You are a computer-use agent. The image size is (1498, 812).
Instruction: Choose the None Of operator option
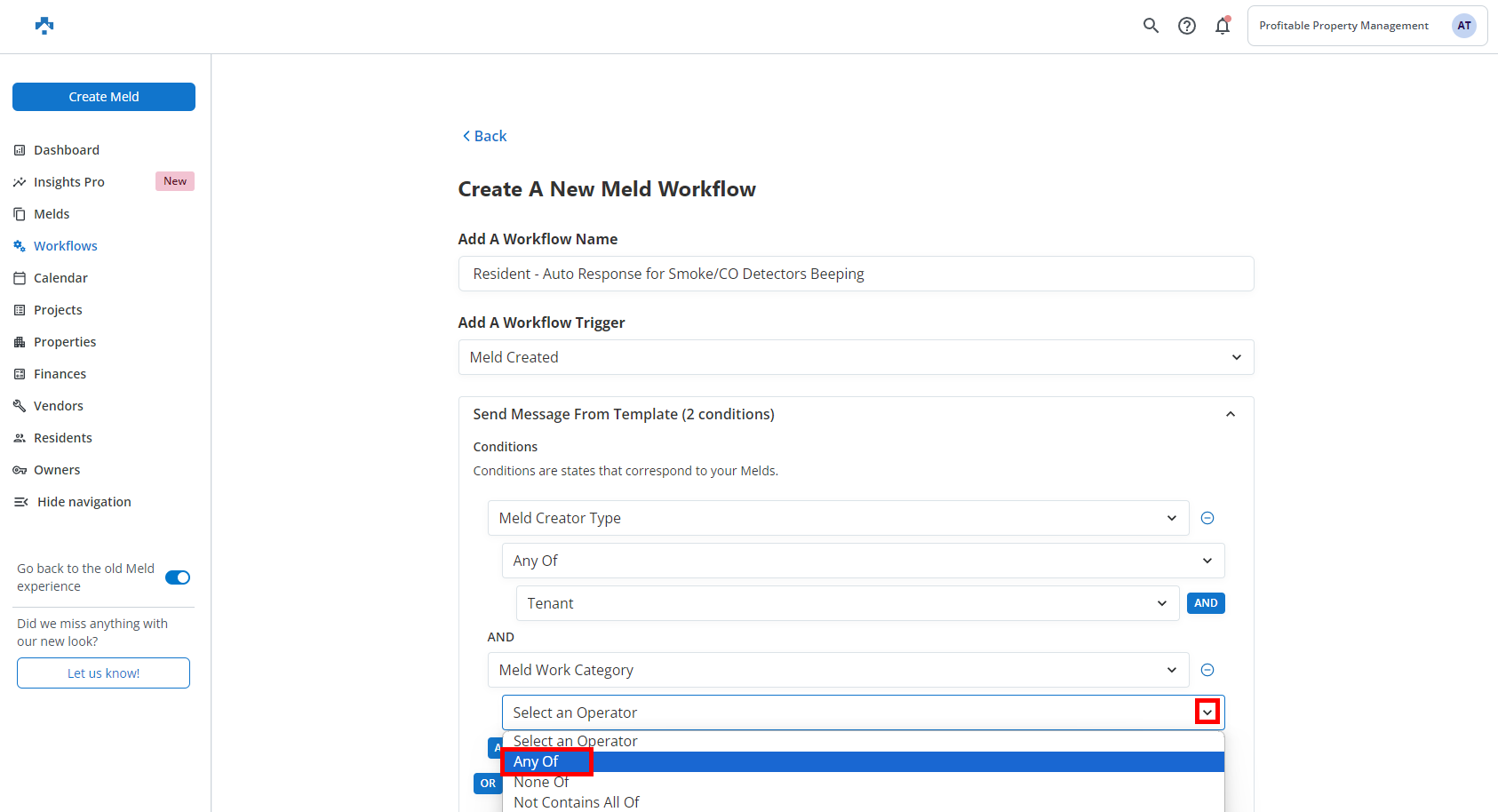tap(541, 782)
